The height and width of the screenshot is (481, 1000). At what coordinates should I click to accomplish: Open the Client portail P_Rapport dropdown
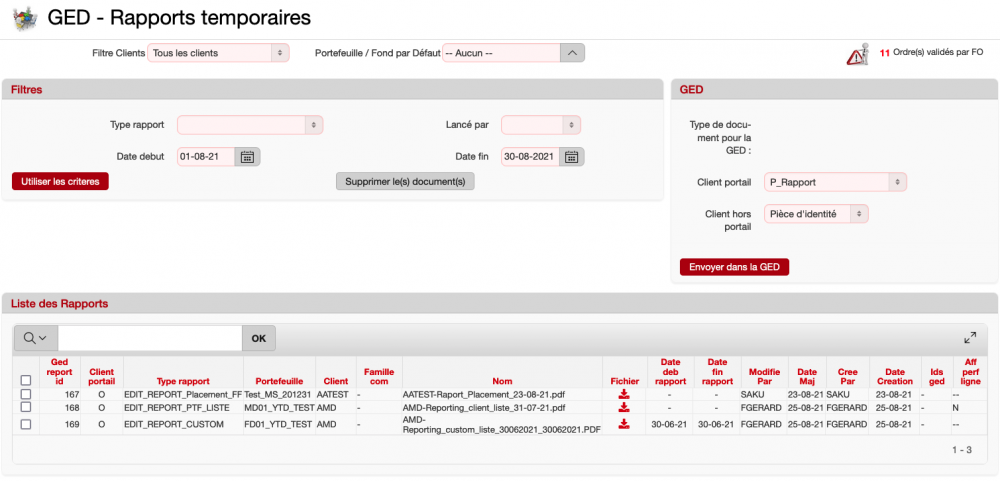[835, 182]
